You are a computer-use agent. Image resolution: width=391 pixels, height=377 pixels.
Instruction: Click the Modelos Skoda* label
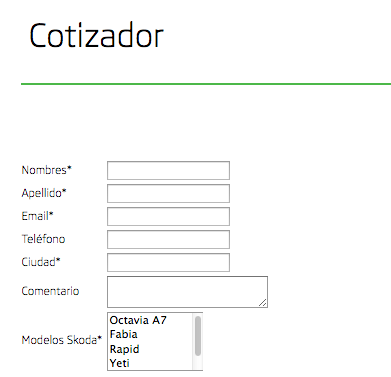point(62,340)
